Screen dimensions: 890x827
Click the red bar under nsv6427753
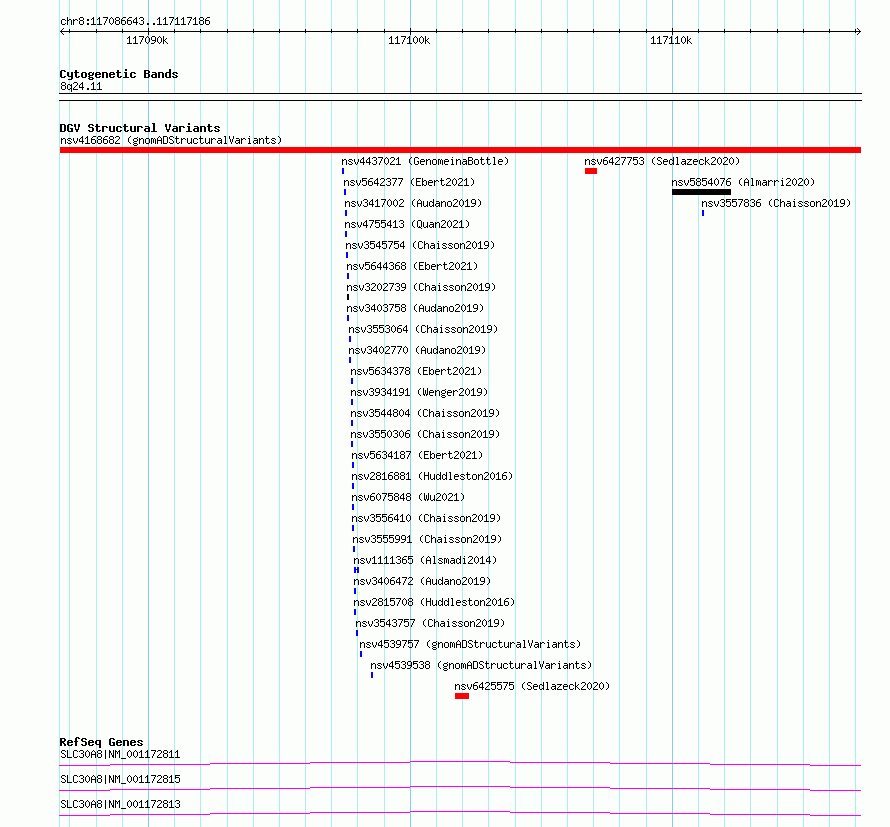[591, 171]
